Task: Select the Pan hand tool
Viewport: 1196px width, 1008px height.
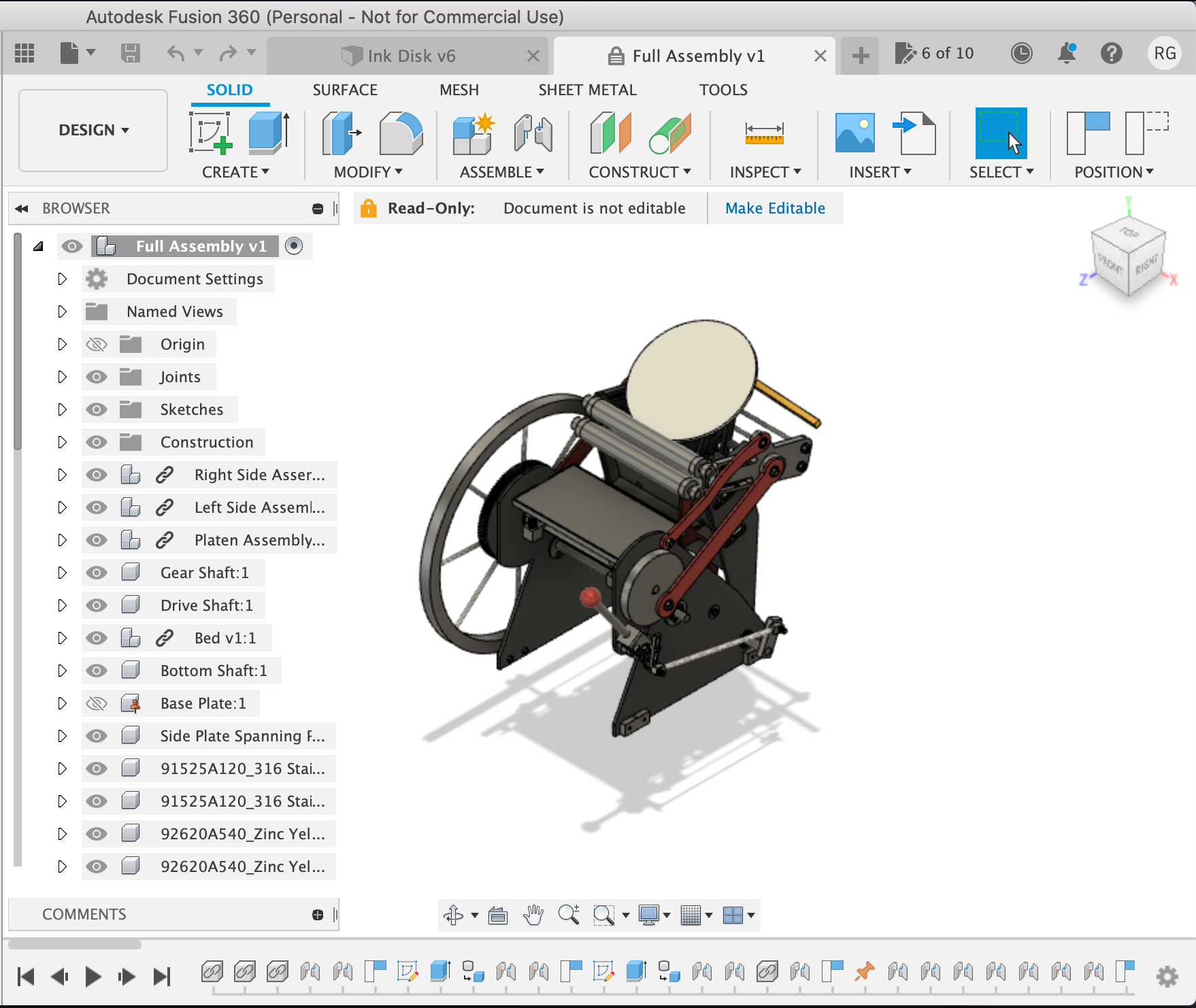Action: click(533, 915)
